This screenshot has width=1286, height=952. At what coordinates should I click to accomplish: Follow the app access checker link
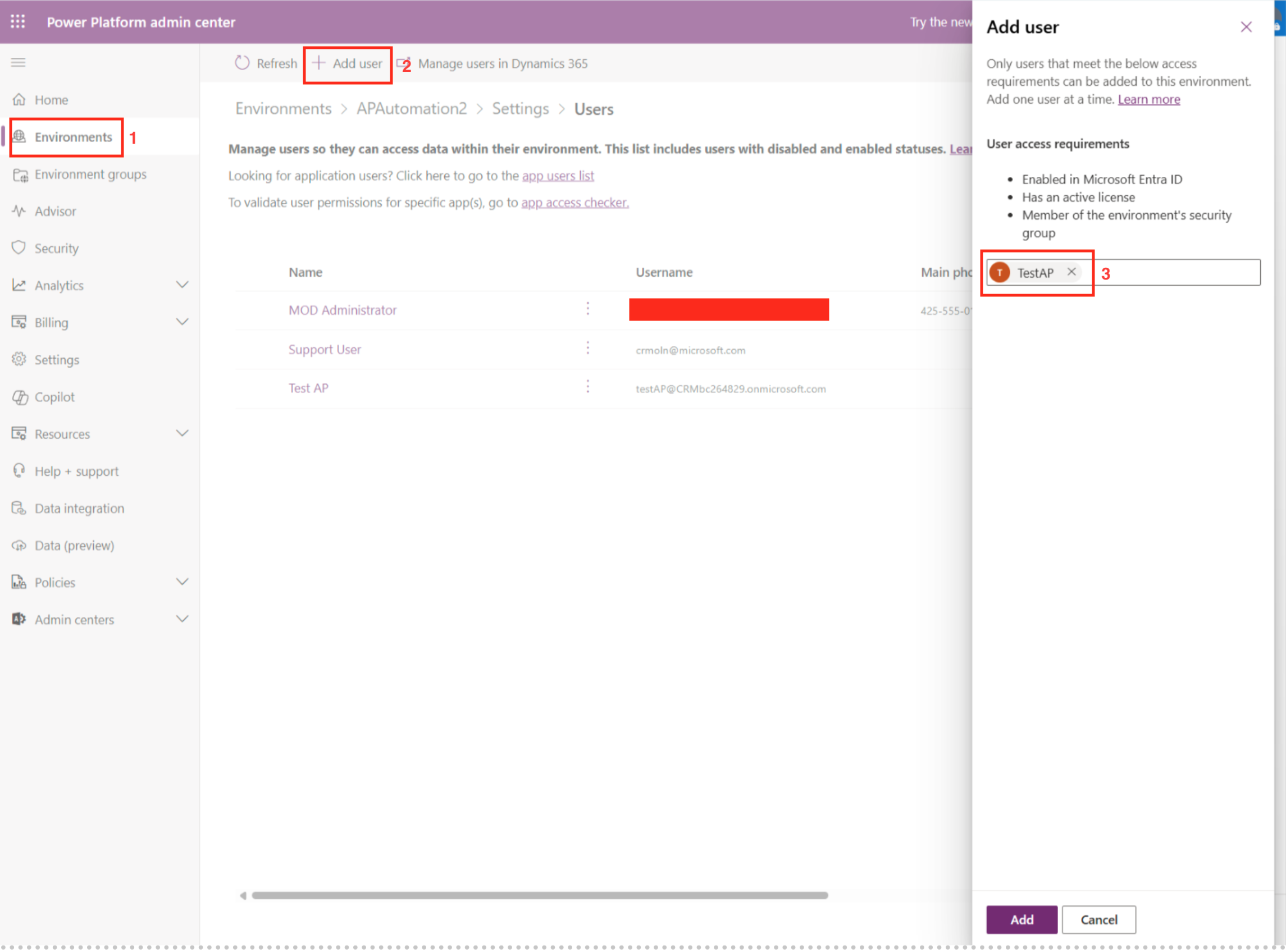point(574,202)
